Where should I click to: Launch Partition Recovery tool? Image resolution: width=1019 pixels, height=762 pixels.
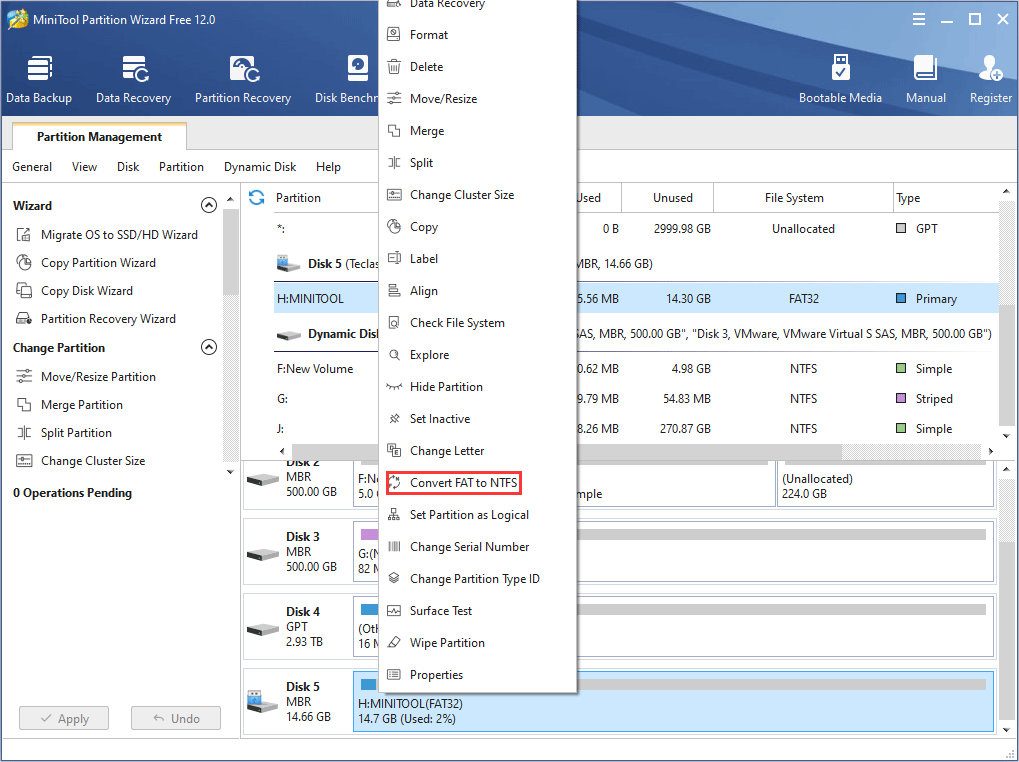tap(242, 79)
